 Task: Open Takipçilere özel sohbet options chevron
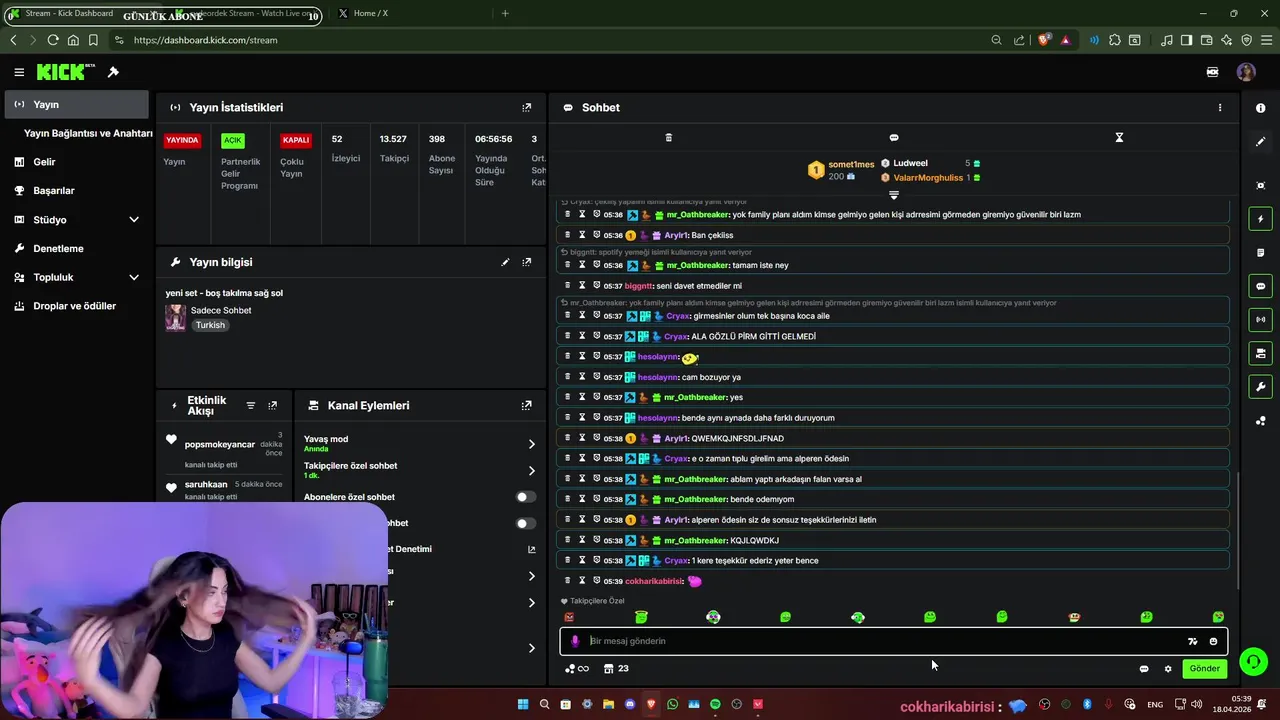point(531,470)
